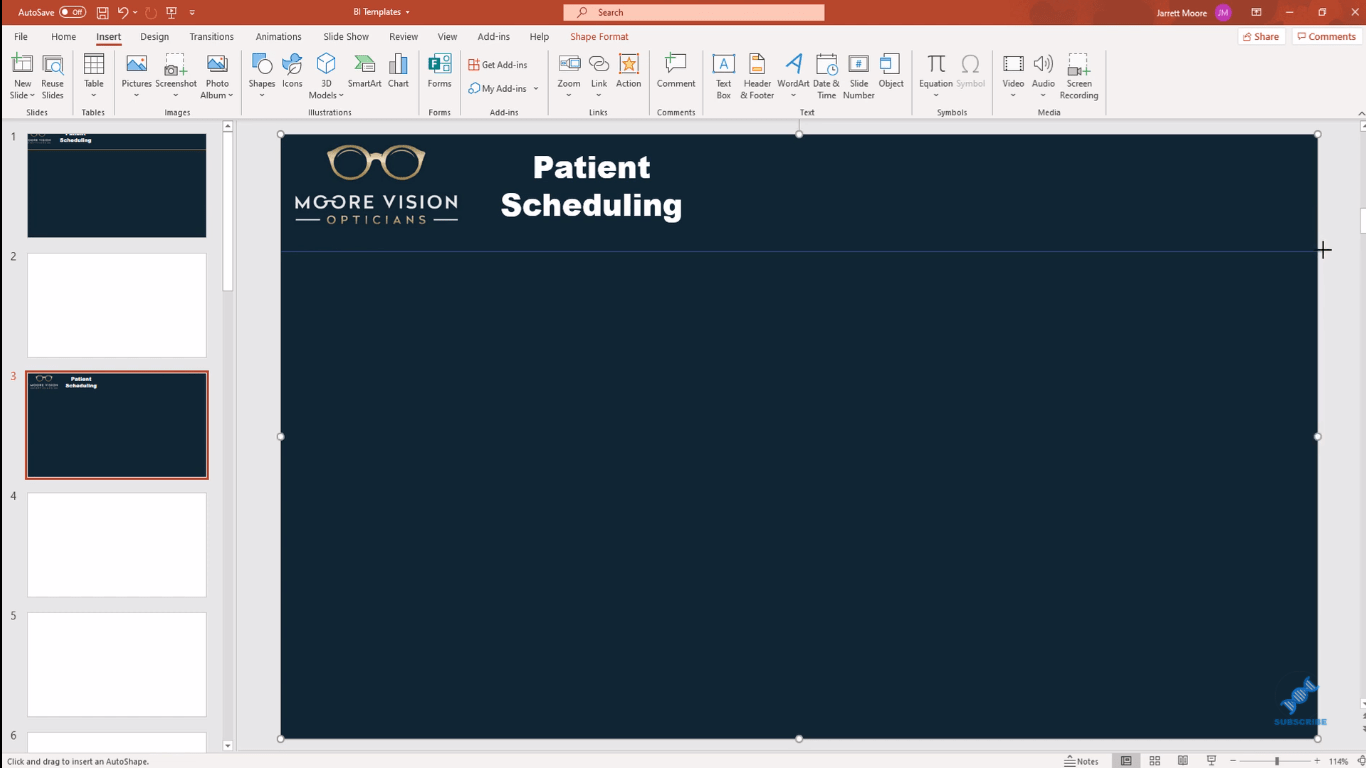
Task: Click the Patient Scheduling title on the slide
Action: [591, 186]
